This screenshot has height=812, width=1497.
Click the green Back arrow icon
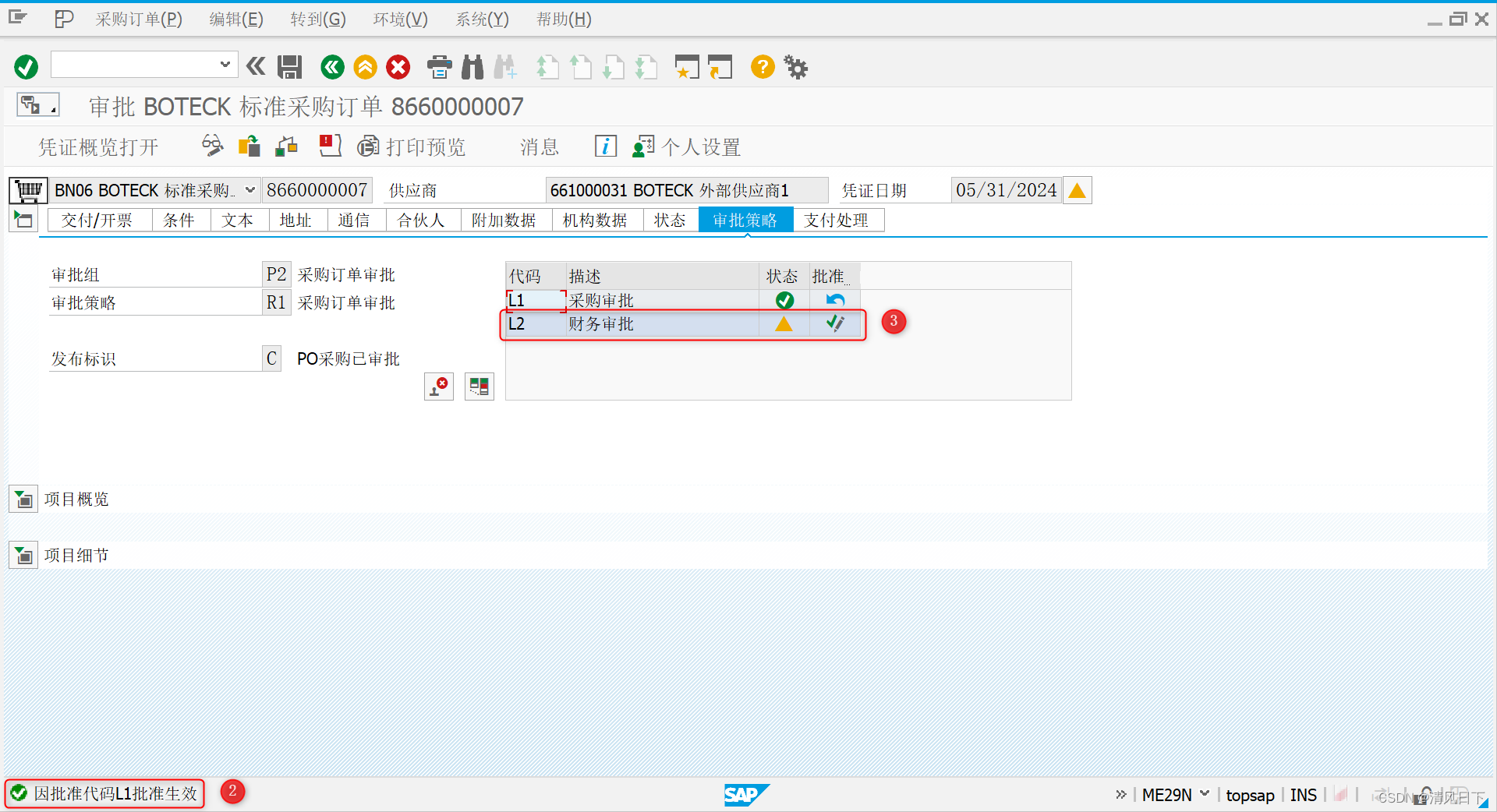pos(332,67)
